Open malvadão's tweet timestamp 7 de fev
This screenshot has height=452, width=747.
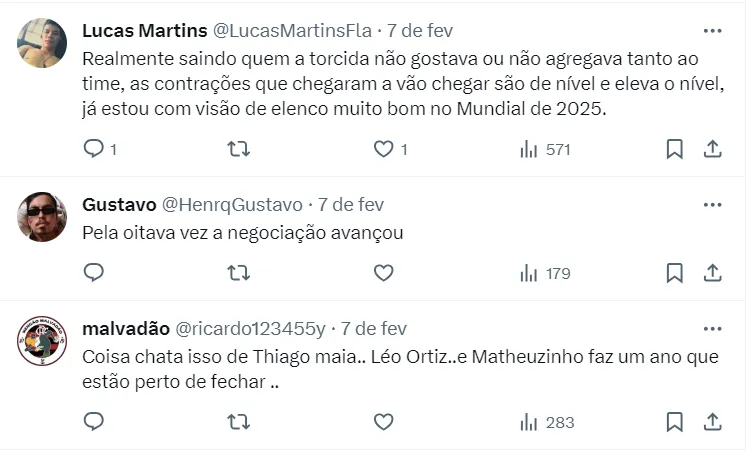click(374, 328)
